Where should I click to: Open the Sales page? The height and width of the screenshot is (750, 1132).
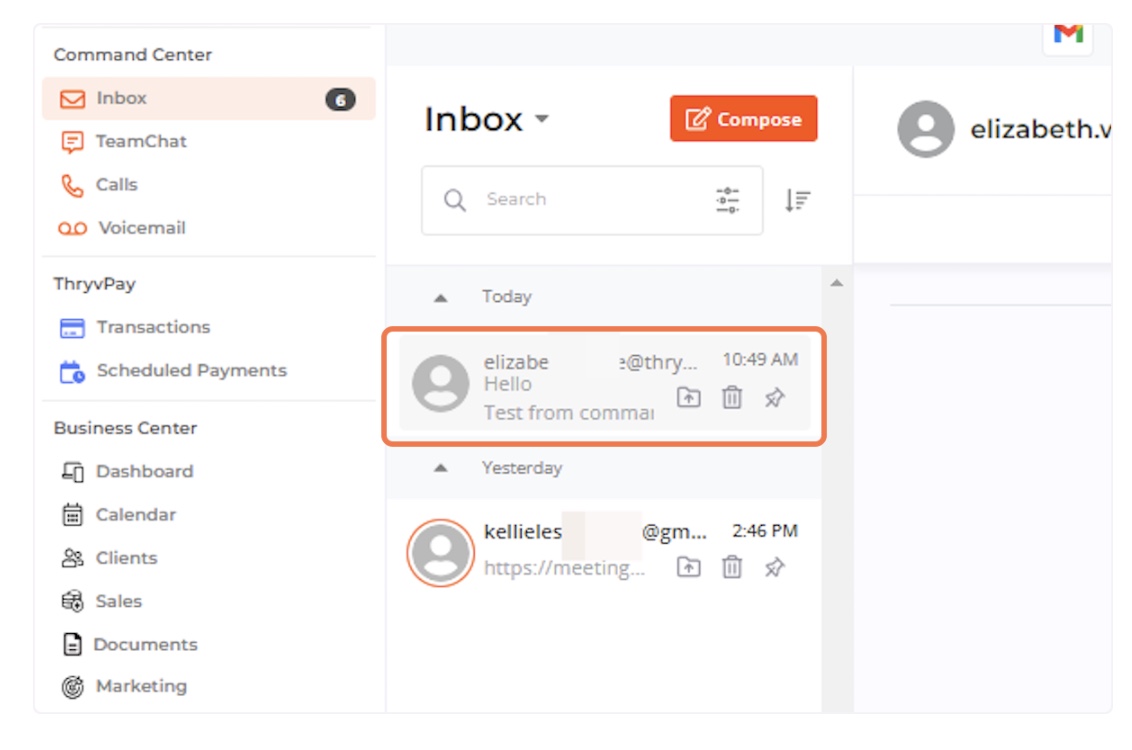[x=118, y=601]
